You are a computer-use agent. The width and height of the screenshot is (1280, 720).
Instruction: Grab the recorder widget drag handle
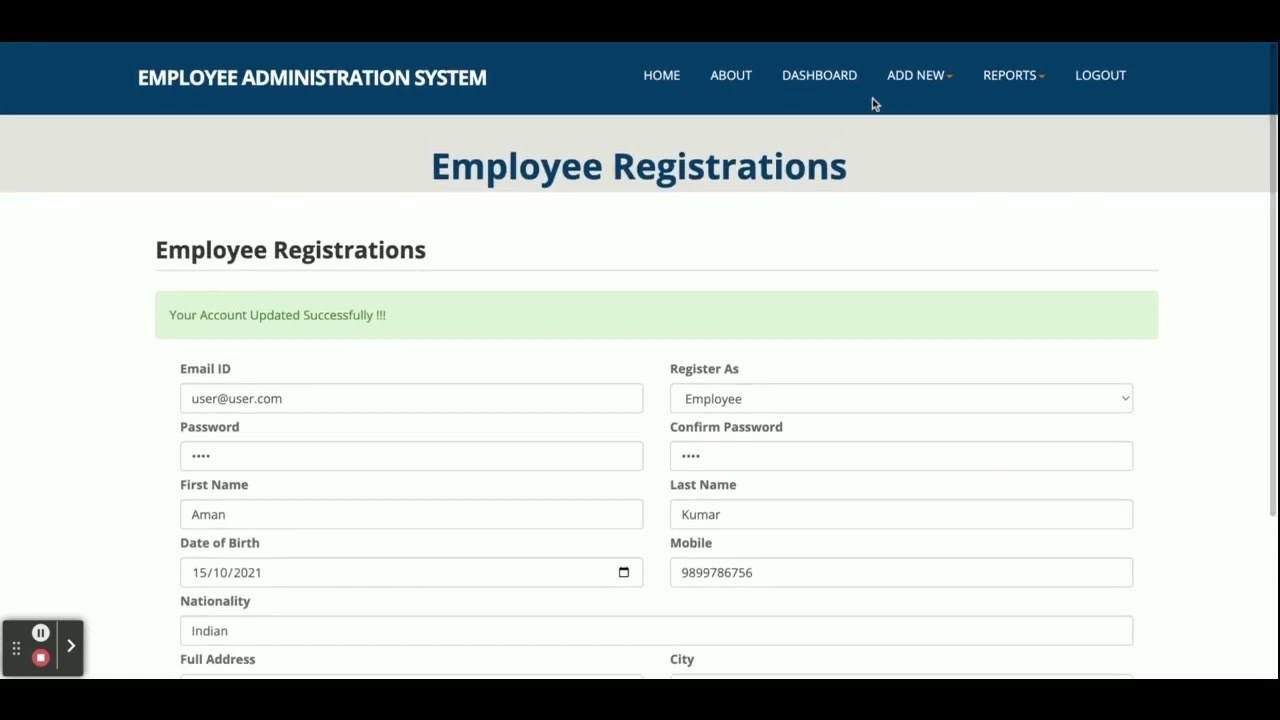click(16, 648)
